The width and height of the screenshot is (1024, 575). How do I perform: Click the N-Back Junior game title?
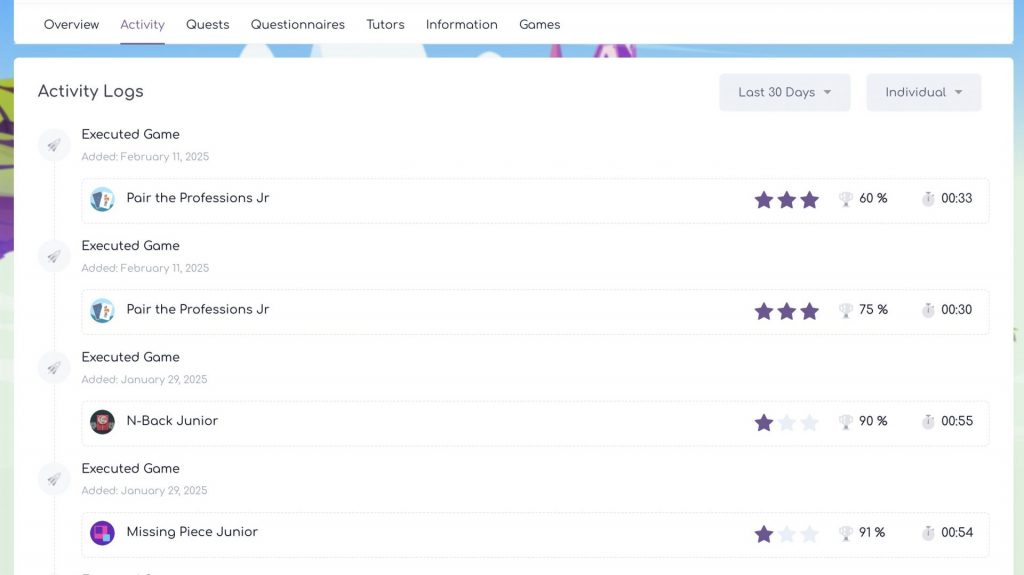point(172,421)
